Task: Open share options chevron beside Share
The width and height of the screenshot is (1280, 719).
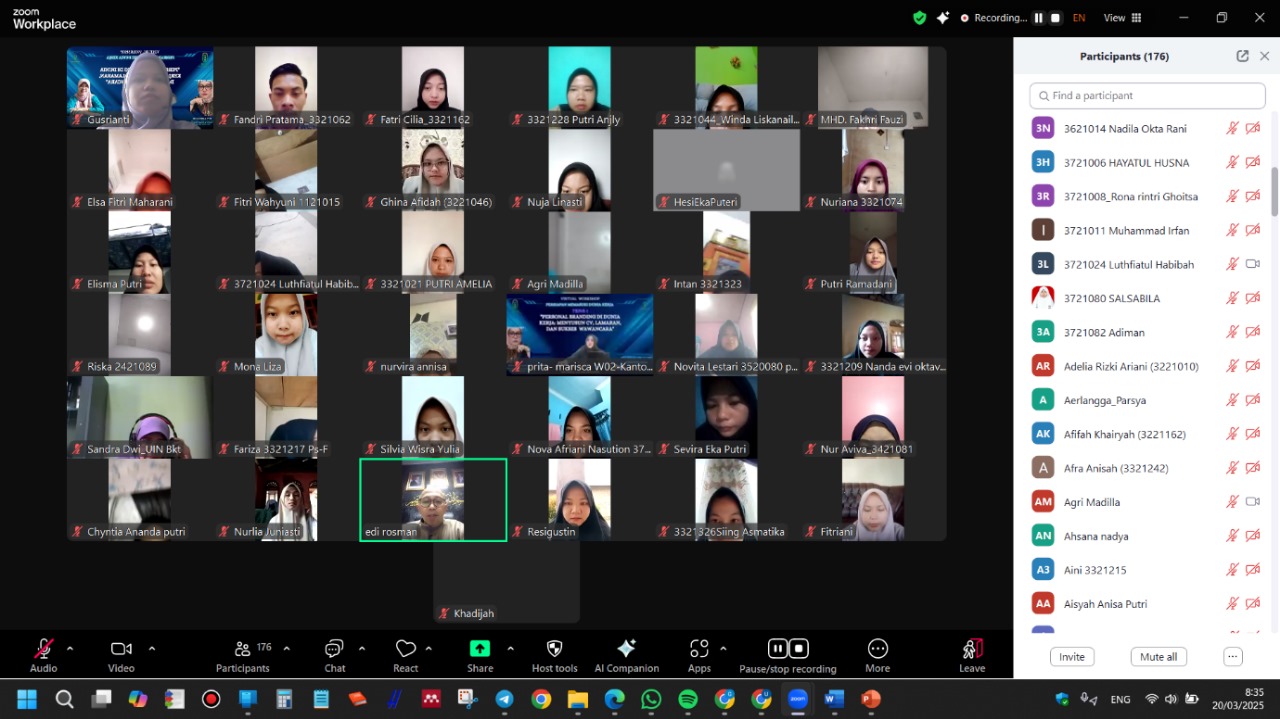Action: [510, 648]
